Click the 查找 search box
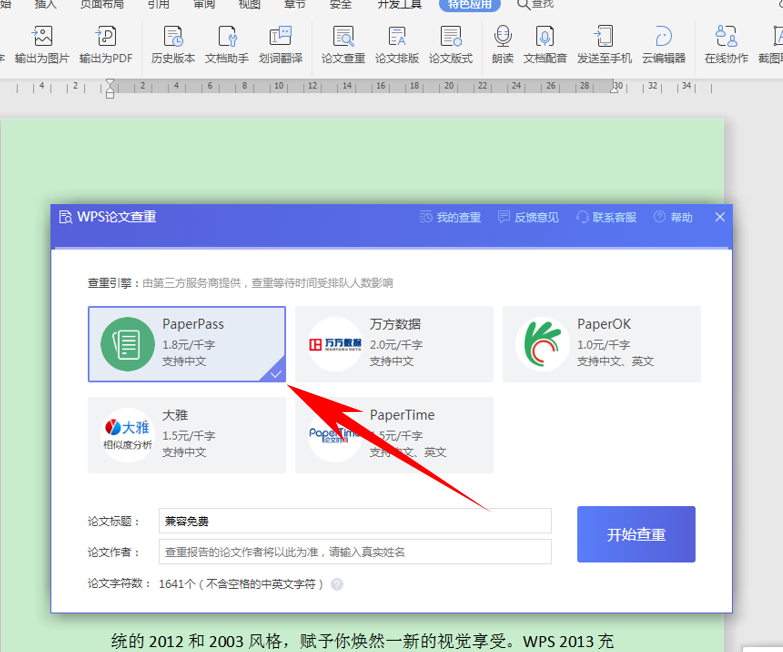Image resolution: width=783 pixels, height=652 pixels. tap(535, 4)
